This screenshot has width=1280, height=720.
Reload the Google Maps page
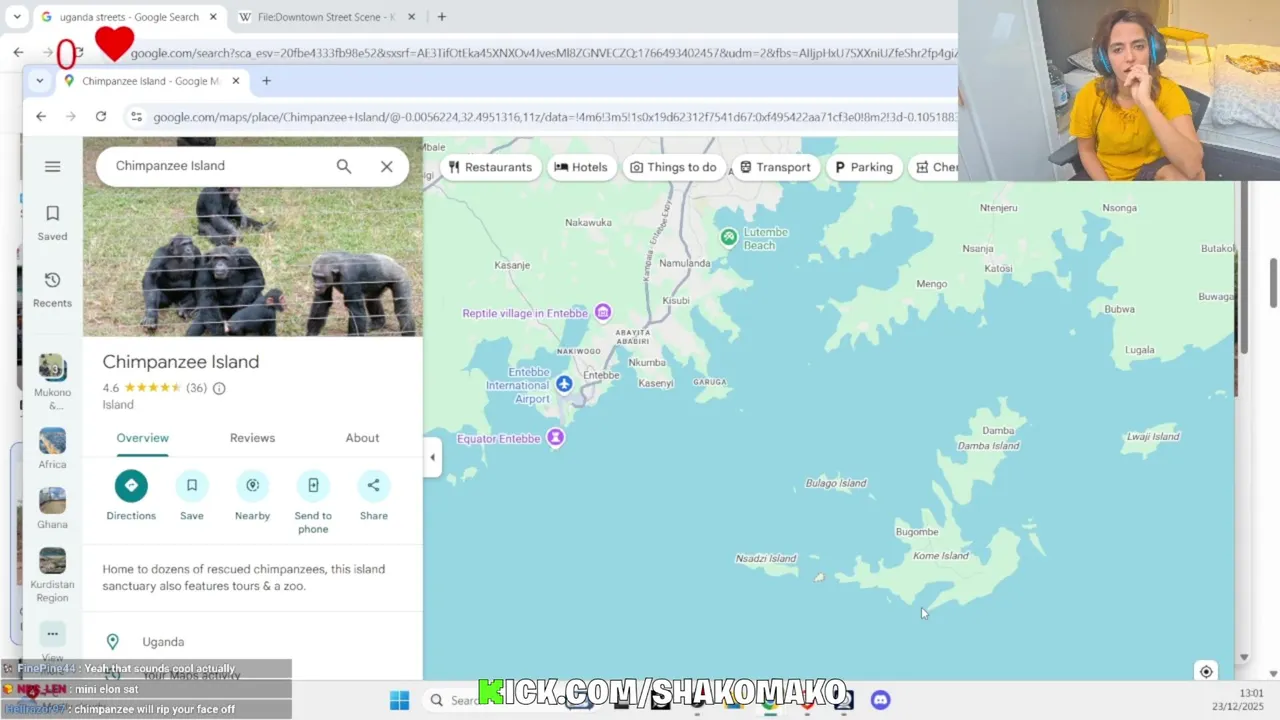[101, 117]
